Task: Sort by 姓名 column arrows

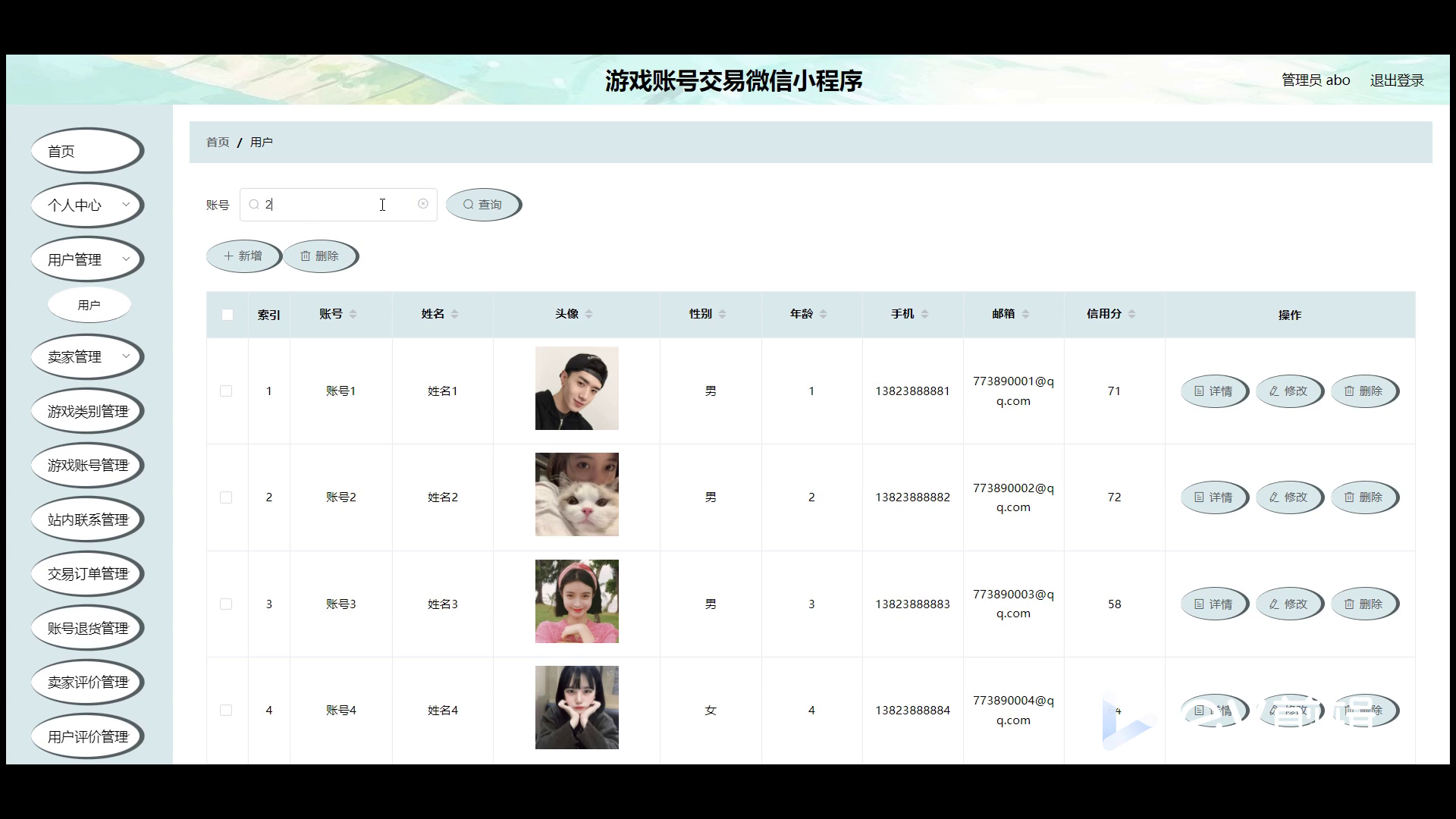Action: (x=454, y=314)
